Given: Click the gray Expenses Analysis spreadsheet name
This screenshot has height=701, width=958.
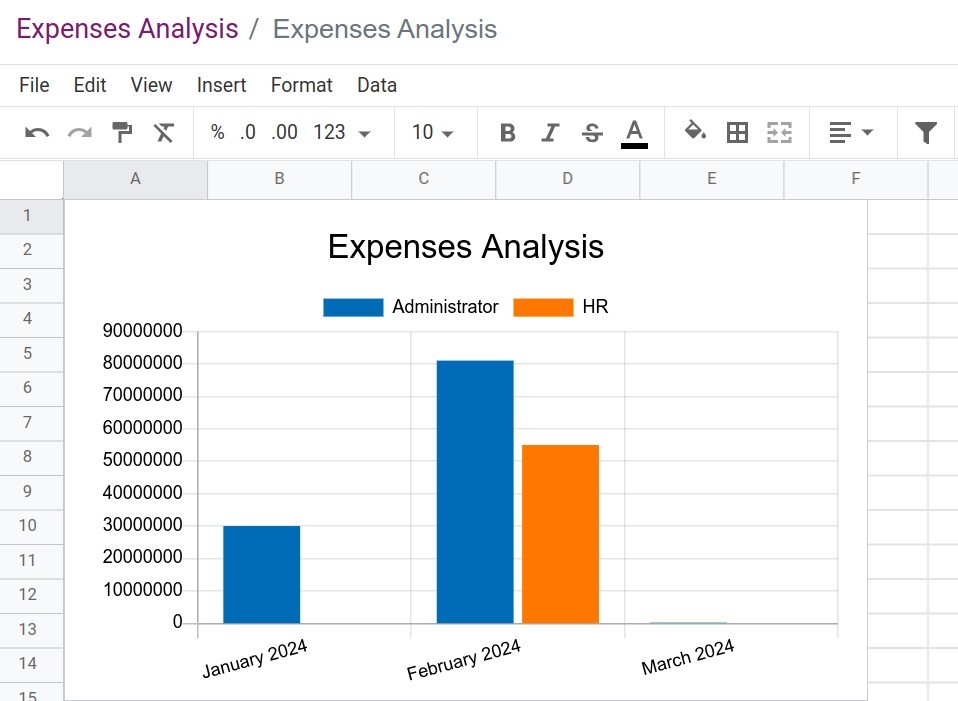Looking at the screenshot, I should tap(385, 29).
